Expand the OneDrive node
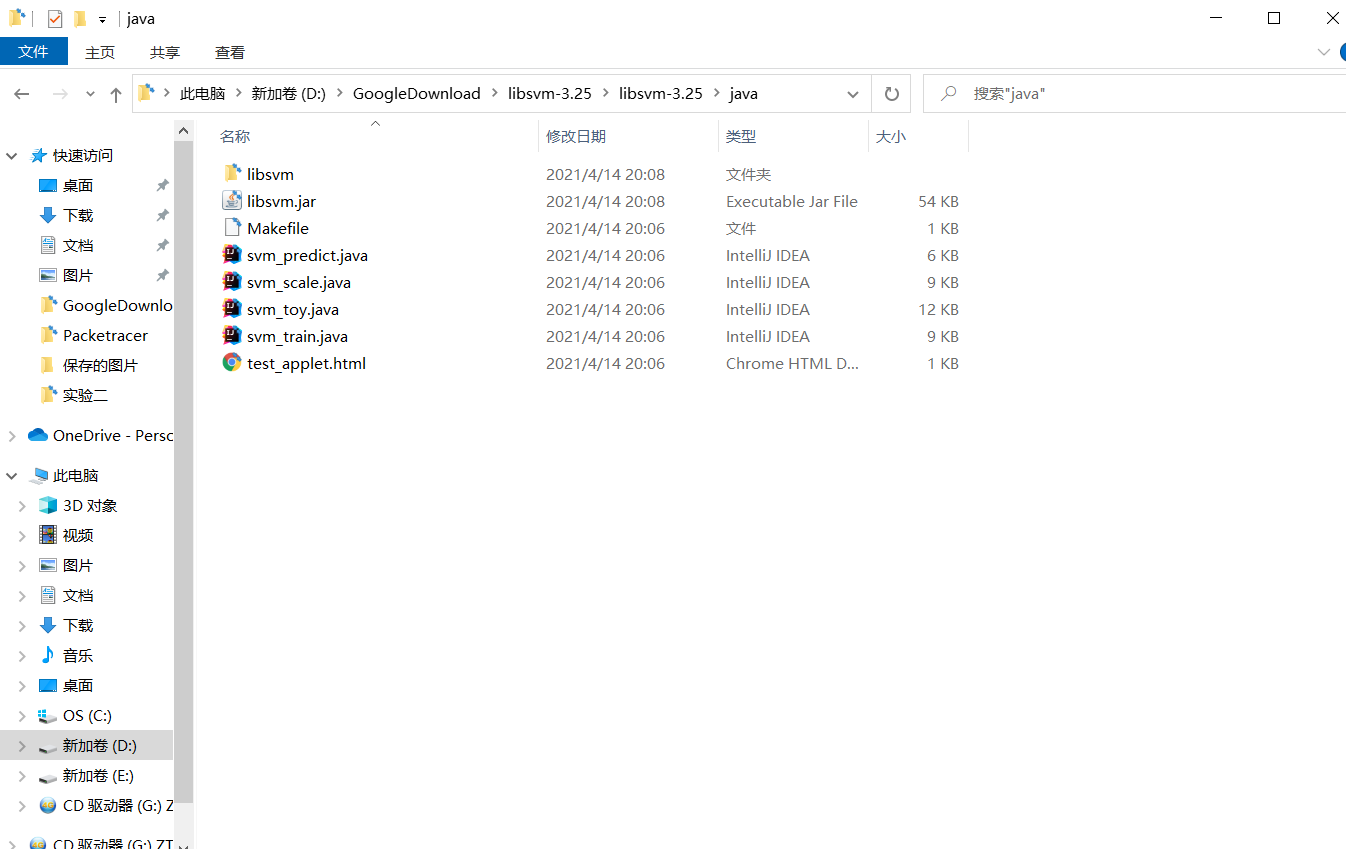This screenshot has width=1346, height=849. (x=12, y=436)
